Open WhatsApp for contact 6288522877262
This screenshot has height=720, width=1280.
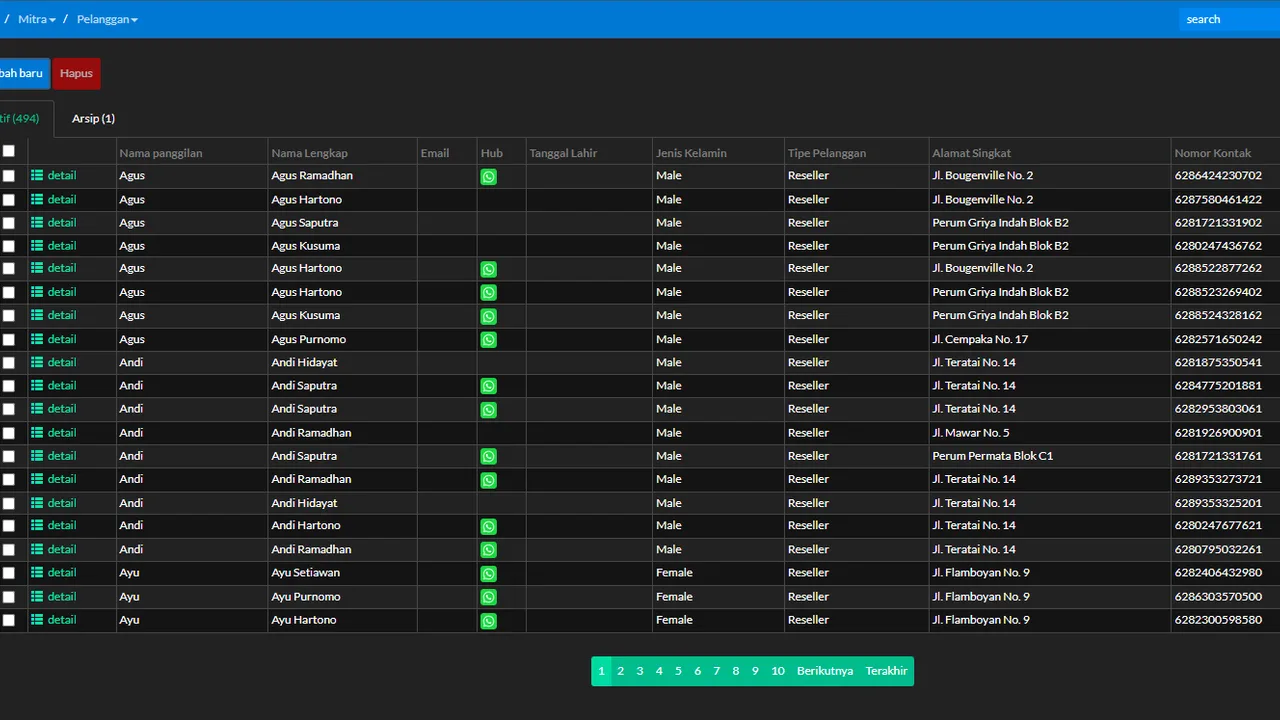click(x=488, y=269)
